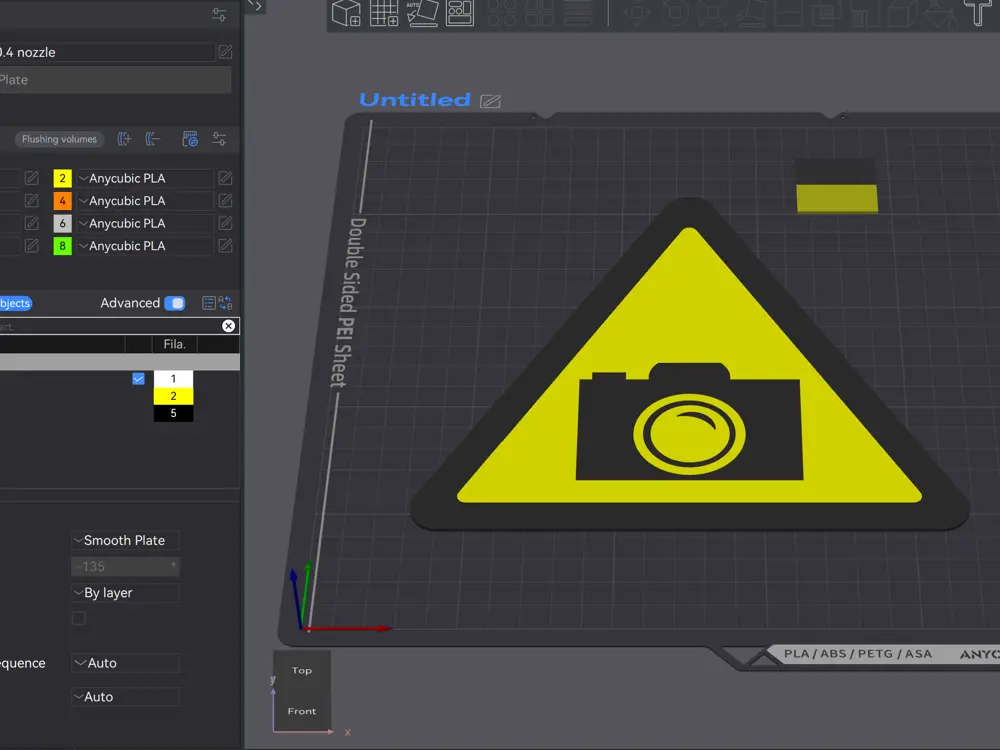The height and width of the screenshot is (750, 1000).
Task: Select black filament 5 cell in object list
Action: [x=173, y=413]
